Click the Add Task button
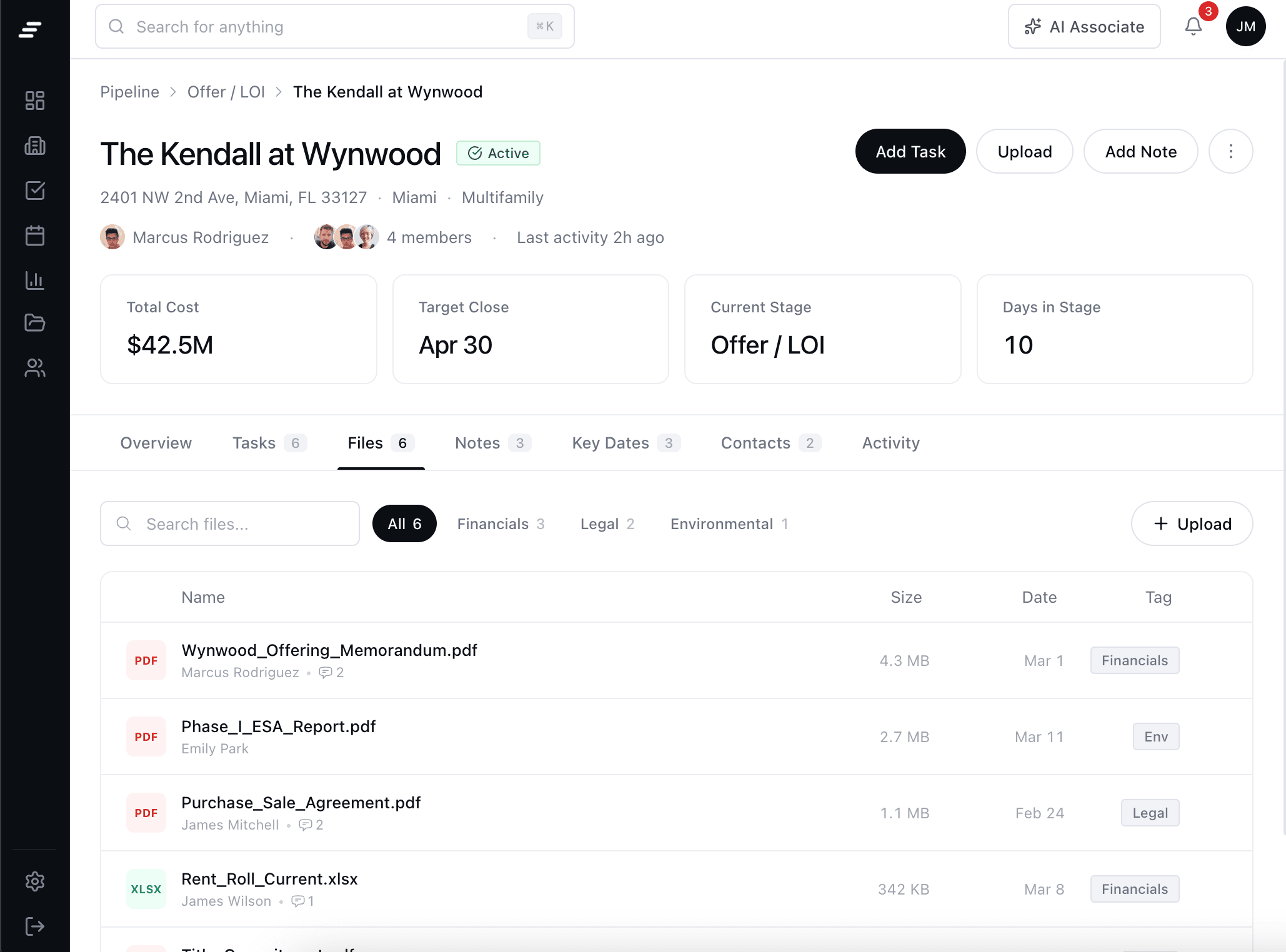1286x952 pixels. click(910, 151)
